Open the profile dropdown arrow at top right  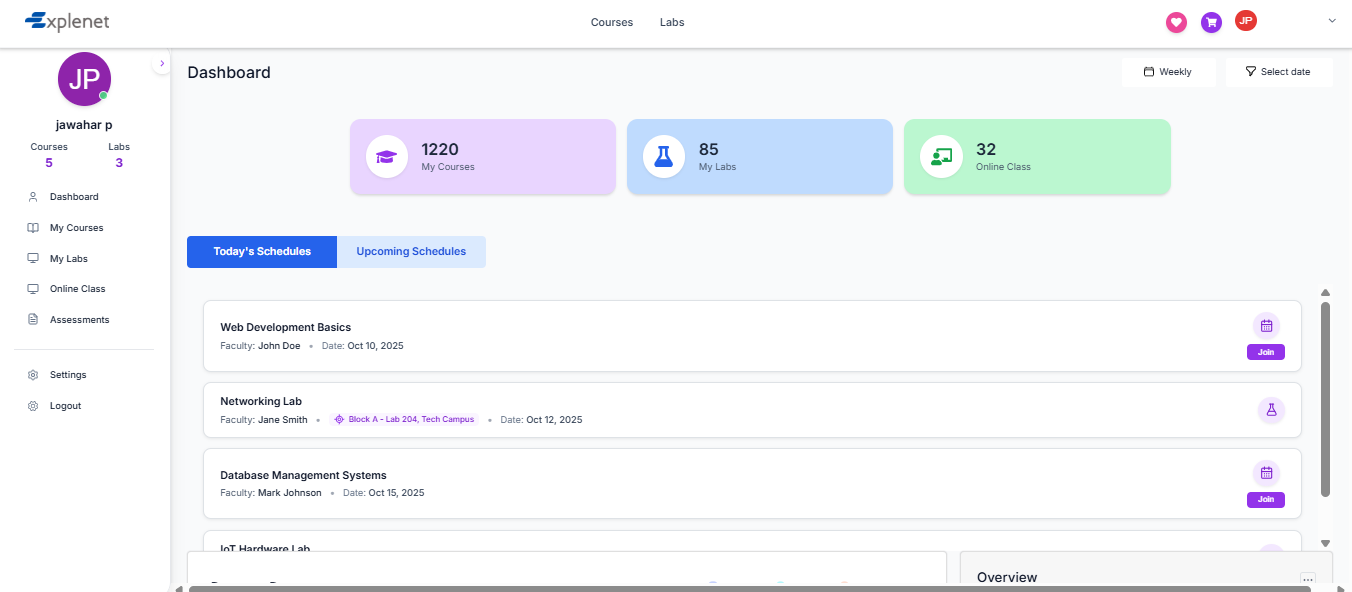1332,21
